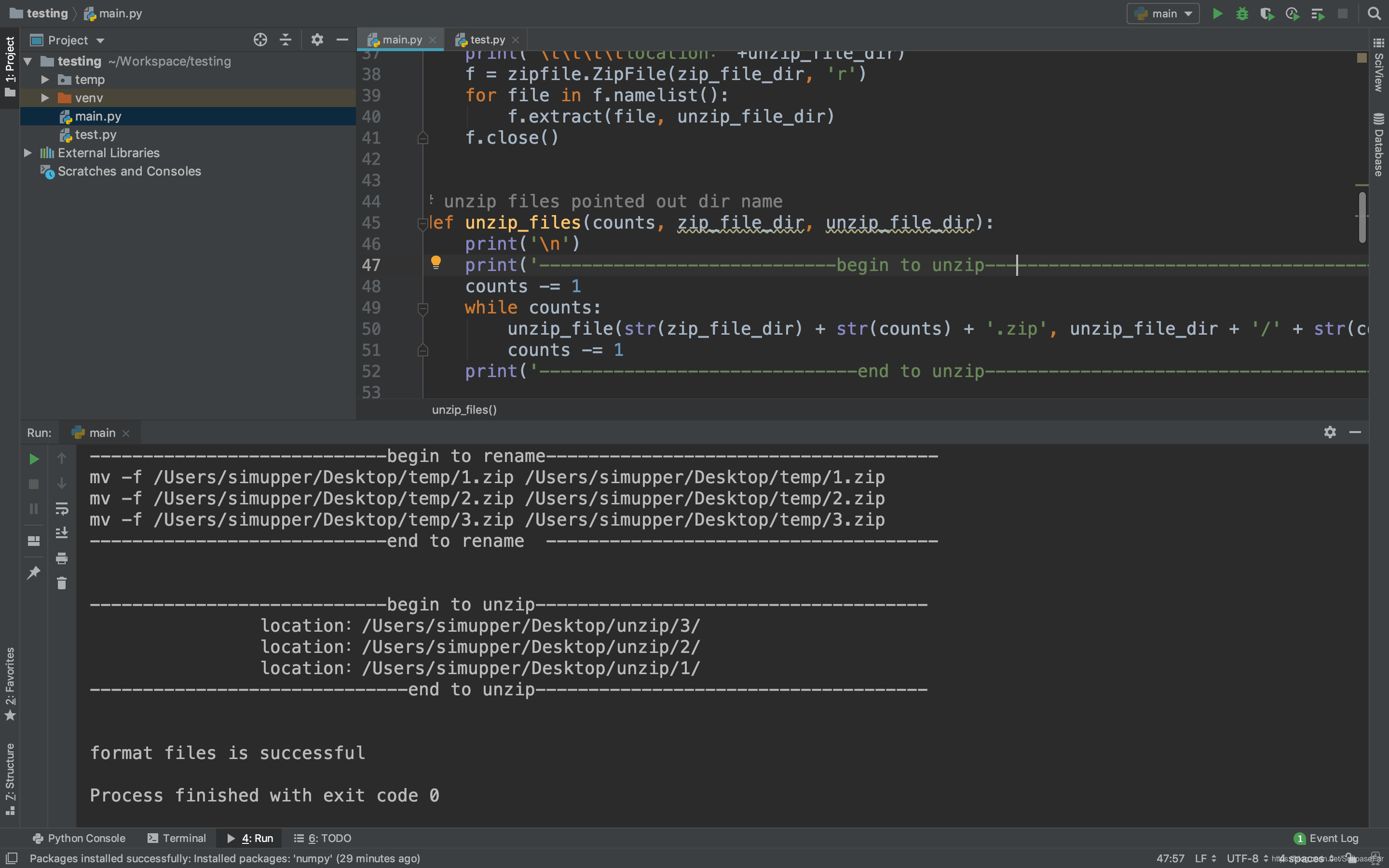
Task: Open the LF line separator selector
Action: [1205, 858]
